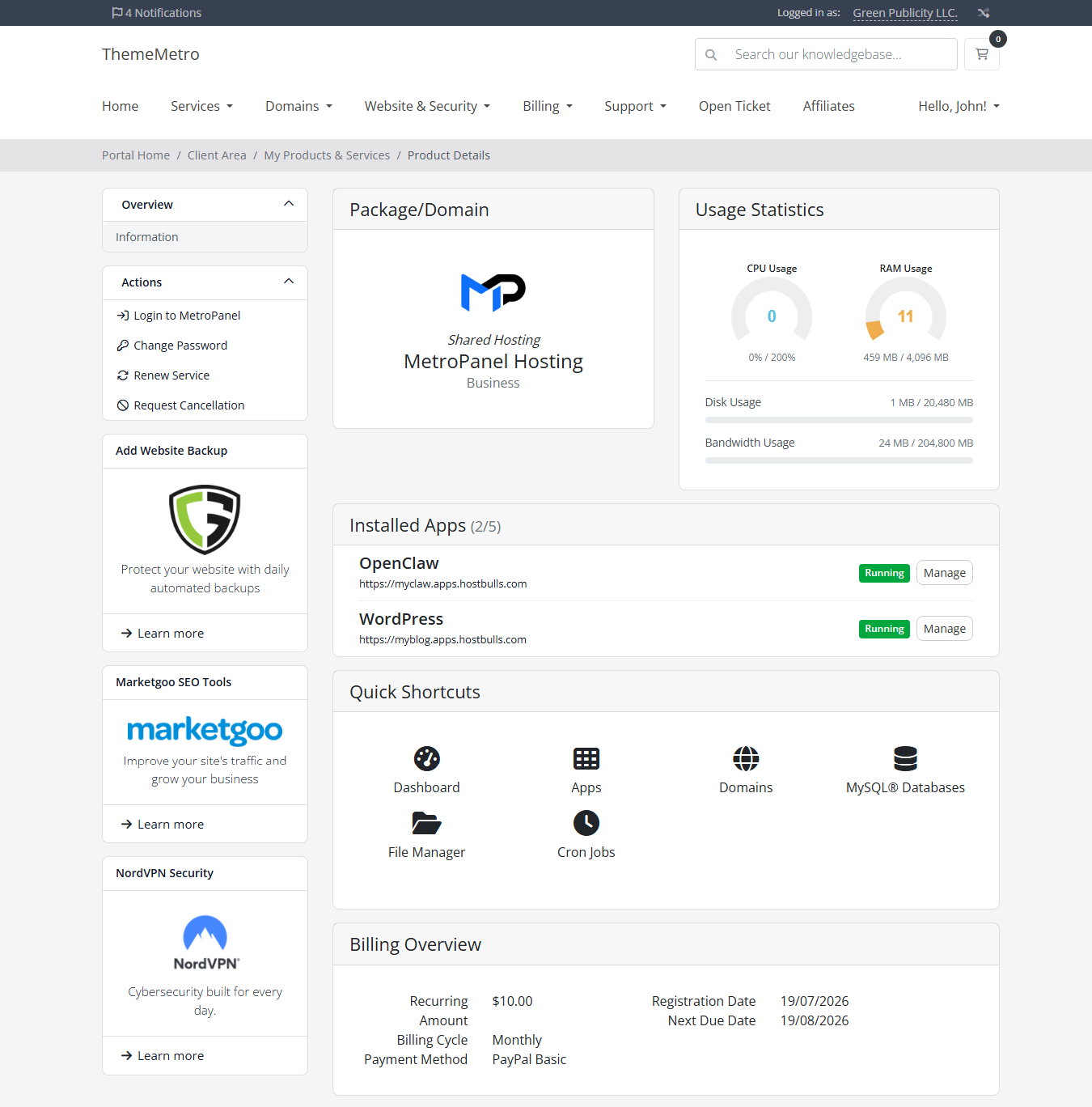Click the Login to MetroPanel arrow icon
The image size is (1092, 1107).
(123, 316)
